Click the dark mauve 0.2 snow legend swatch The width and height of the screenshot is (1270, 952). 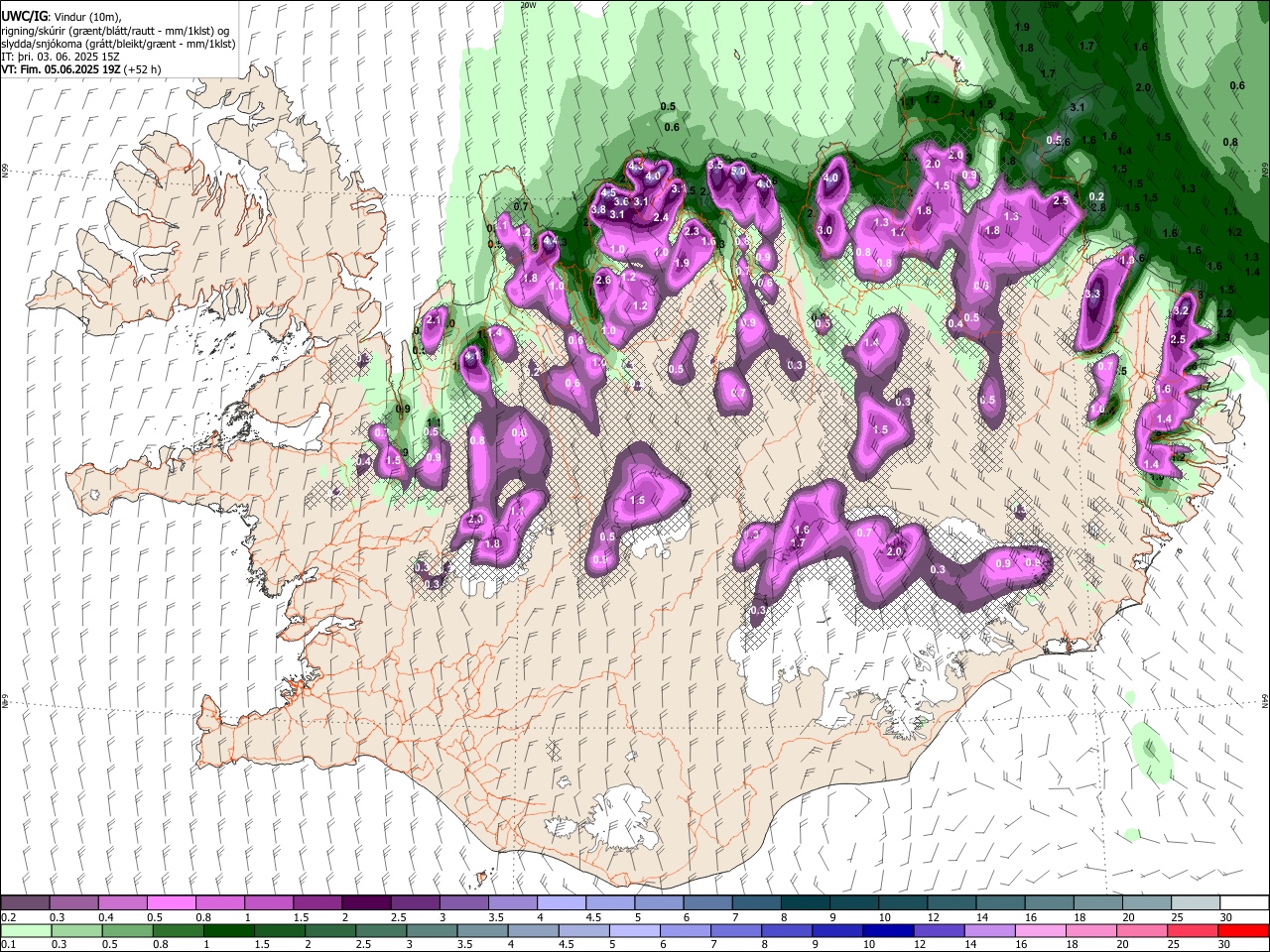(25, 902)
